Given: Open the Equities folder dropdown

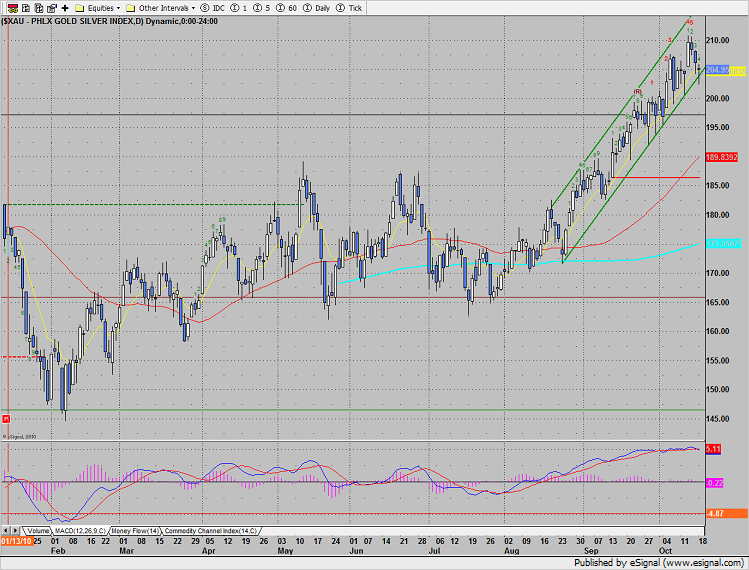Looking at the screenshot, I should pos(98,7).
